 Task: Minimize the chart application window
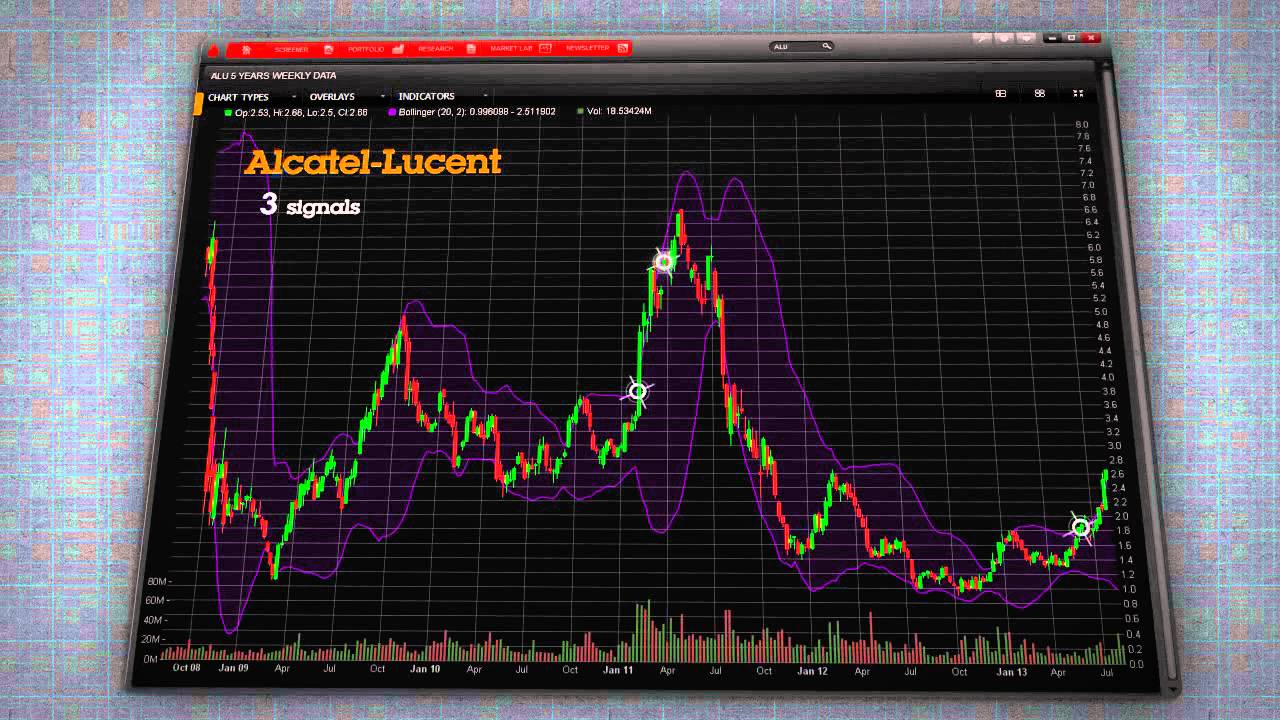[x=1051, y=38]
